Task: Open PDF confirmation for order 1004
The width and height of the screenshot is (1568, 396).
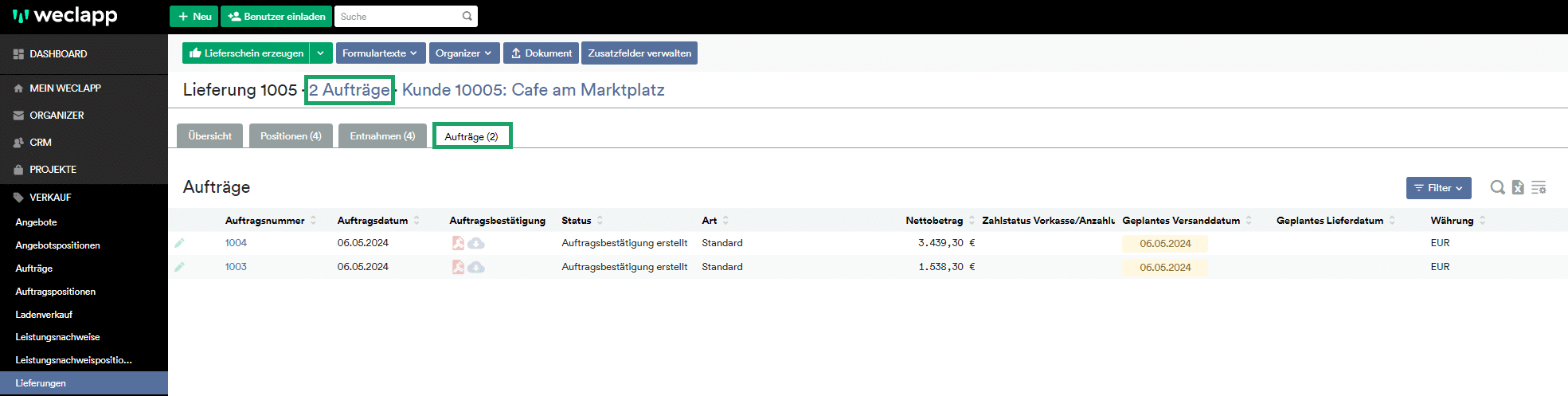Action: click(x=458, y=243)
